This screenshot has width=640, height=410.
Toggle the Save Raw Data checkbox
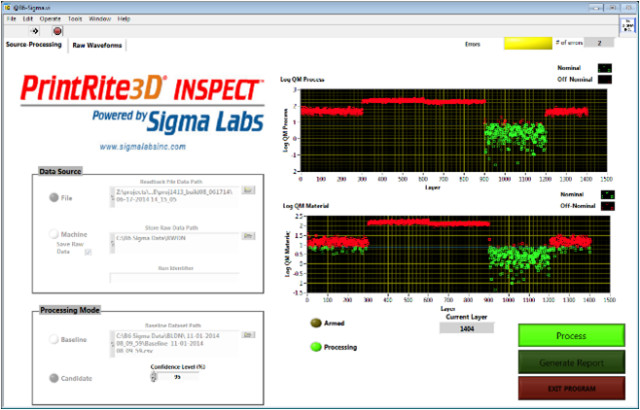click(x=88, y=252)
